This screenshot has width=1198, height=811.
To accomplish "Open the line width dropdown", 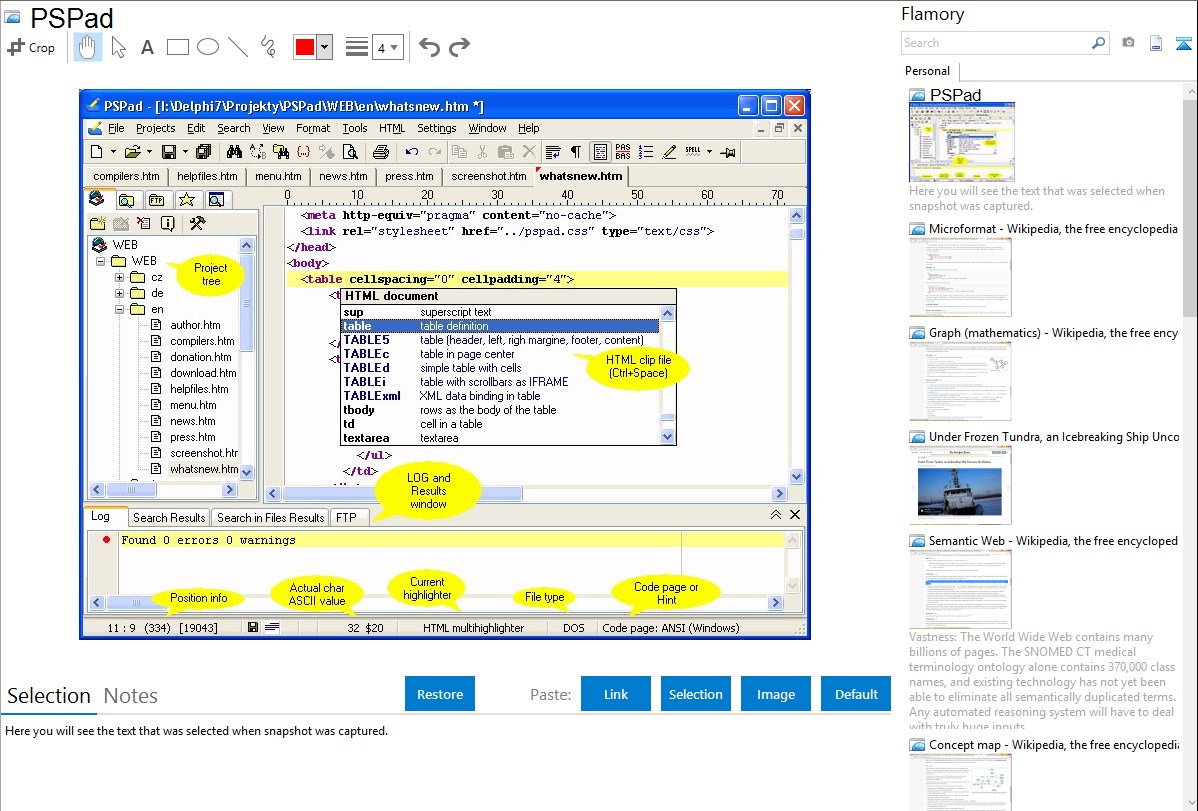I will pos(387,47).
